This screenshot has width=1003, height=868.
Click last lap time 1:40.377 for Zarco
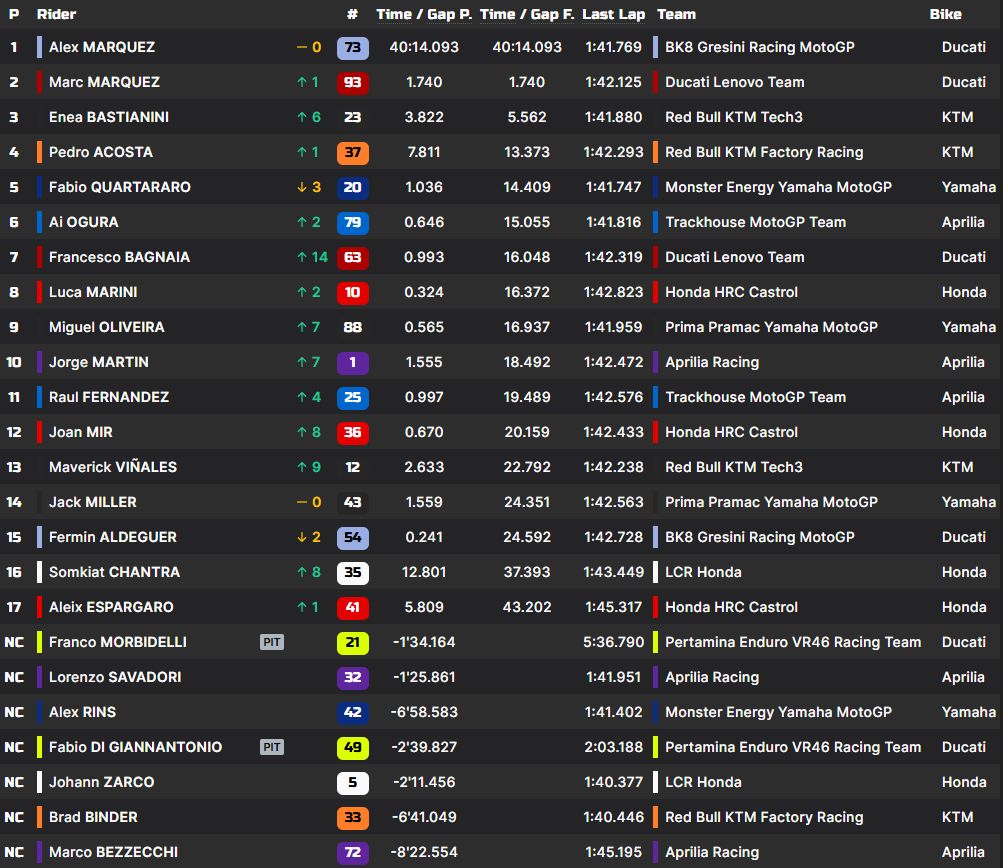click(613, 782)
